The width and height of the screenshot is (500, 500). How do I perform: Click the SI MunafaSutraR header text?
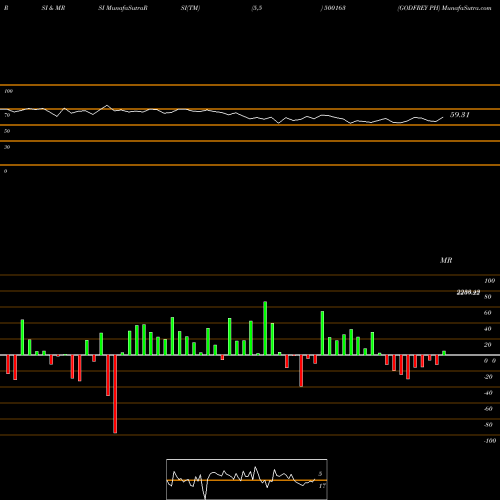click(x=123, y=8)
